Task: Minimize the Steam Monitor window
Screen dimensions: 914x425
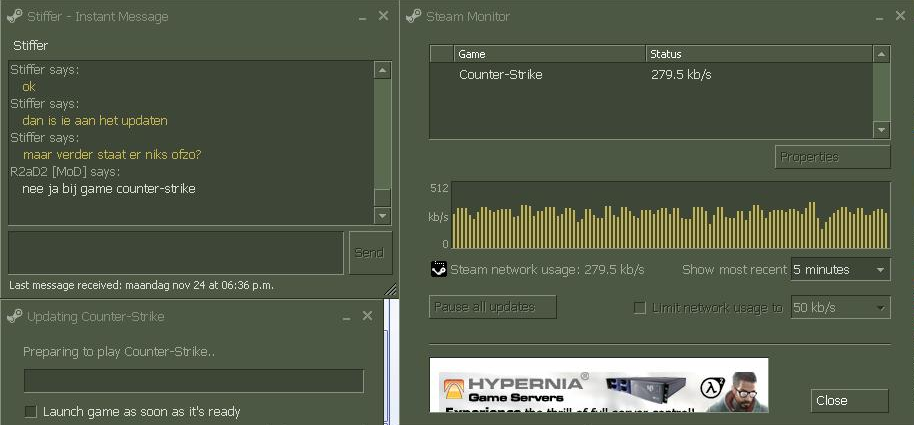Action: (x=880, y=17)
